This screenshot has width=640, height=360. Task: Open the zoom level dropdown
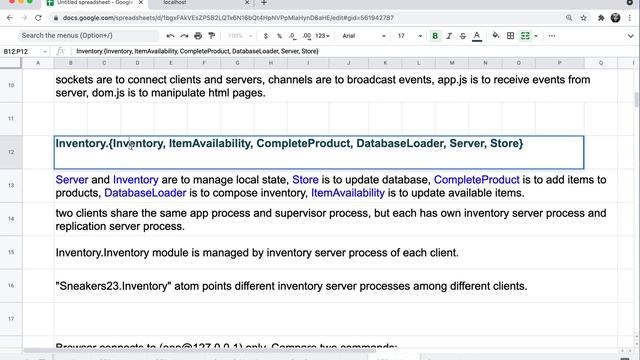(240, 36)
